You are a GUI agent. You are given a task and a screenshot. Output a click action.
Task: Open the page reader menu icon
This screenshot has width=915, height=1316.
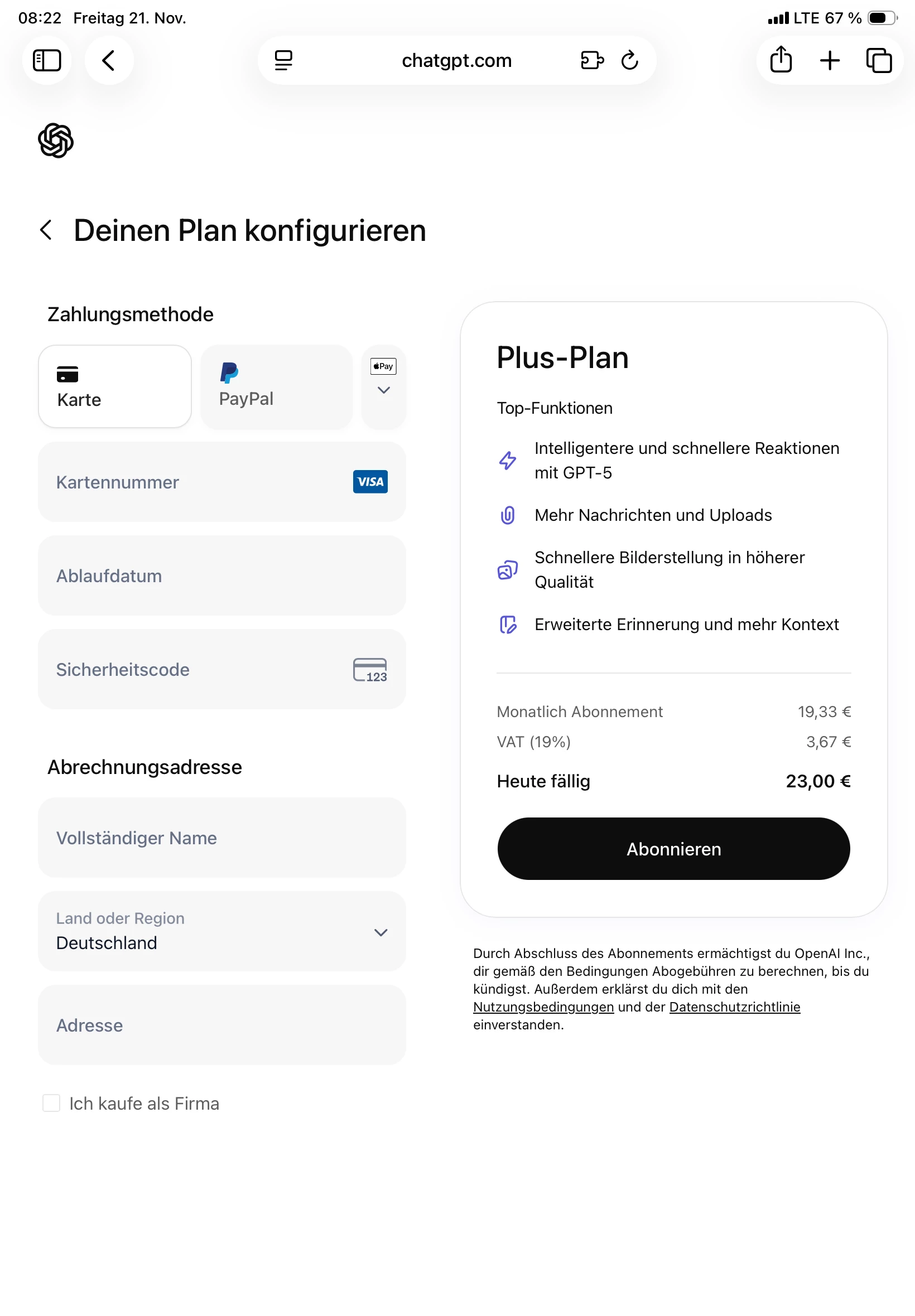point(283,60)
